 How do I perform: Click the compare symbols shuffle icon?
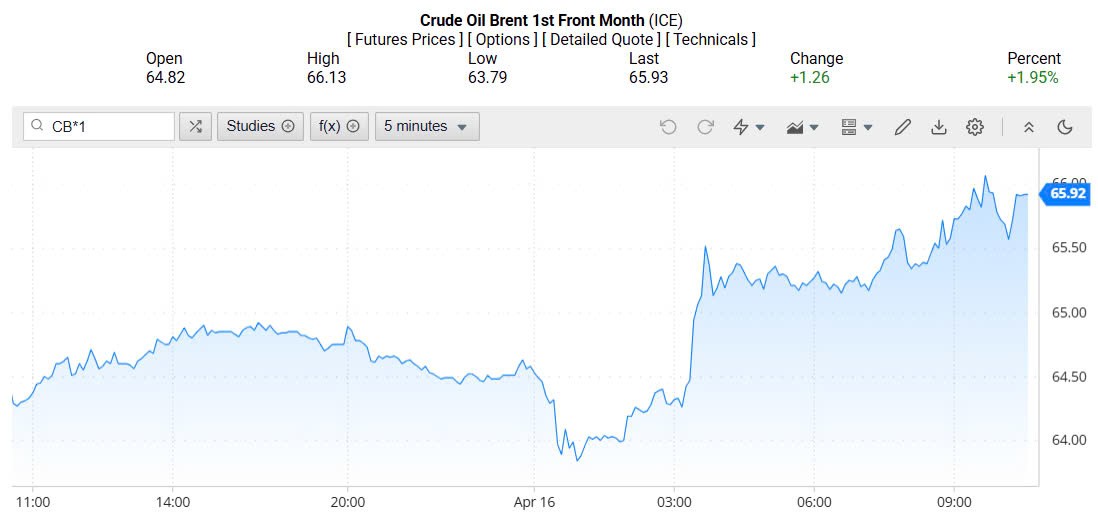point(195,127)
